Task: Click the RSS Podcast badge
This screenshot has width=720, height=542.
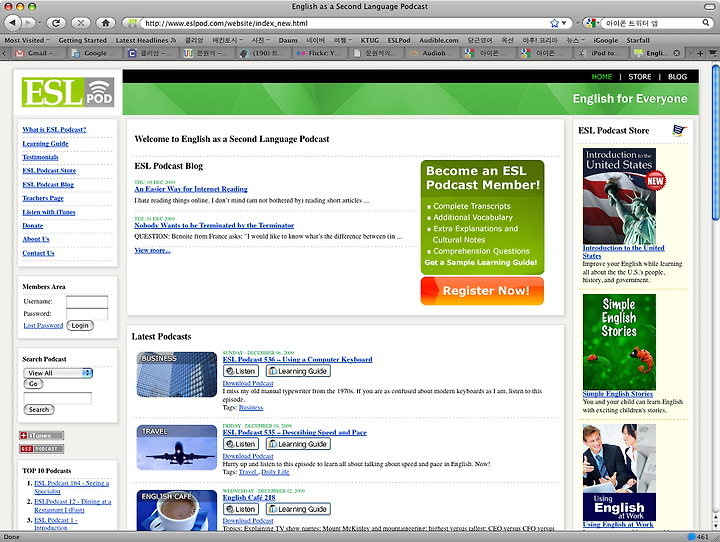Action: [41, 449]
